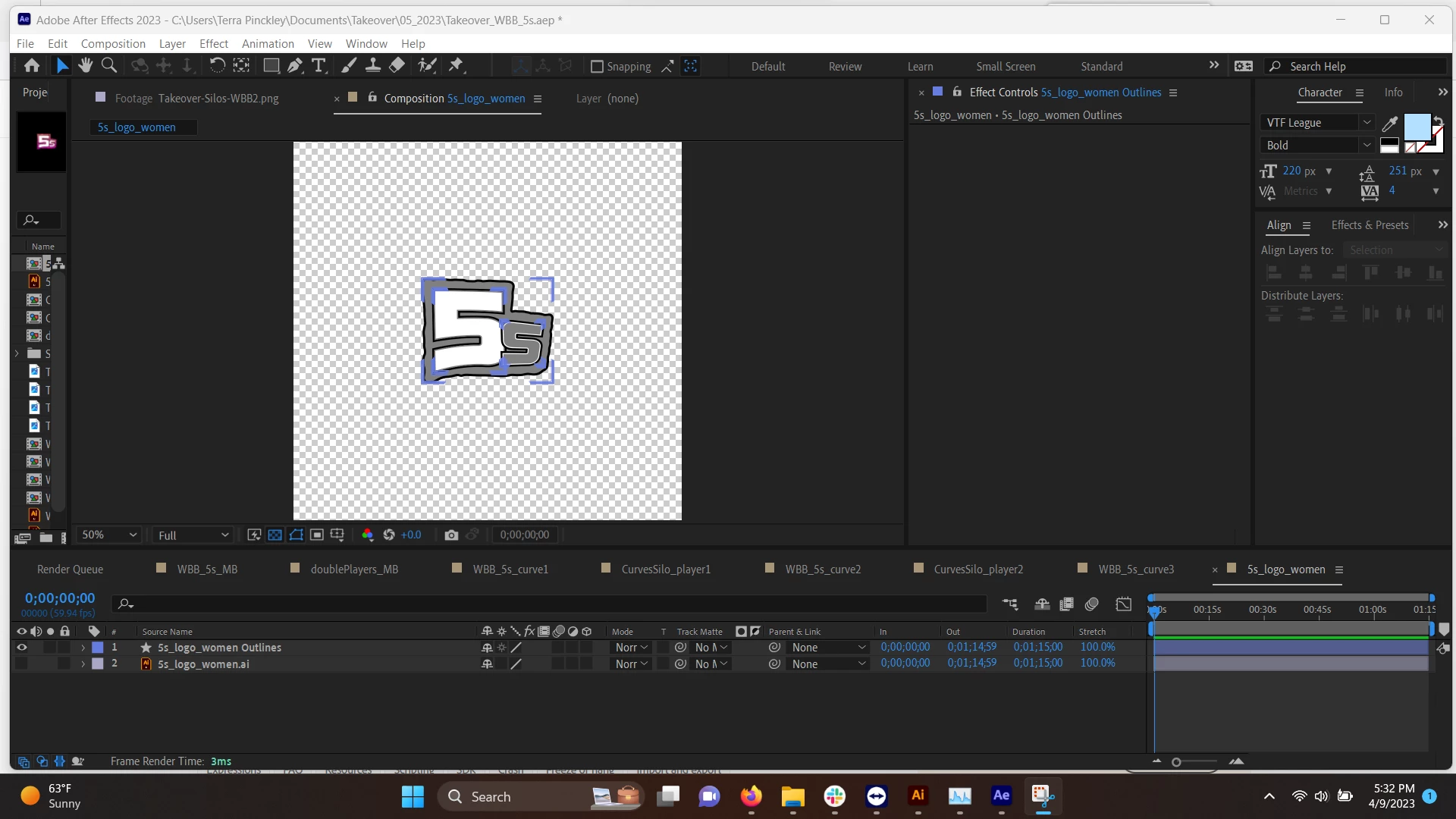Select the Horizontal Type tool
The width and height of the screenshot is (1456, 819).
(x=318, y=66)
